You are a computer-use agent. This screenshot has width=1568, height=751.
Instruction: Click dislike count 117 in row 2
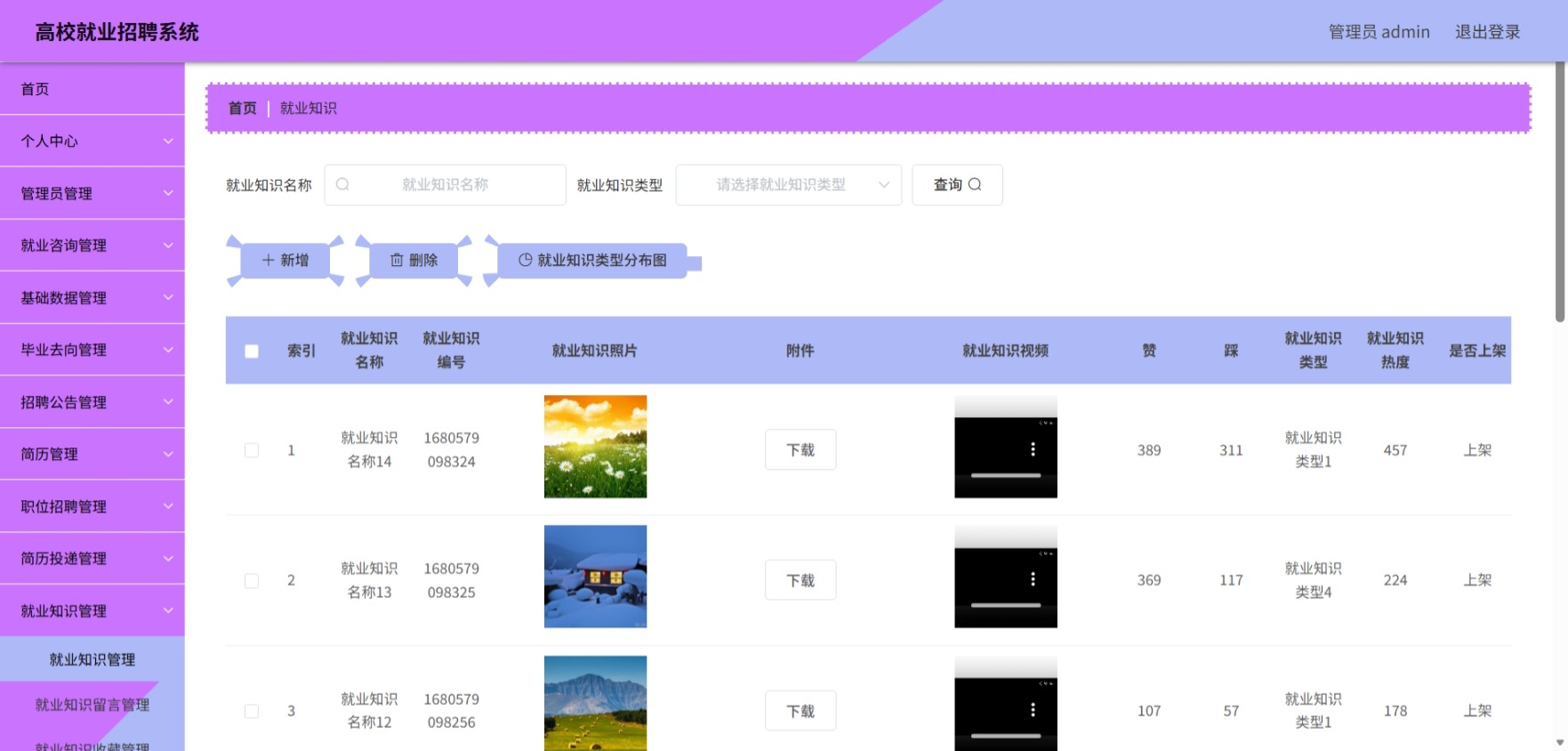tap(1231, 580)
